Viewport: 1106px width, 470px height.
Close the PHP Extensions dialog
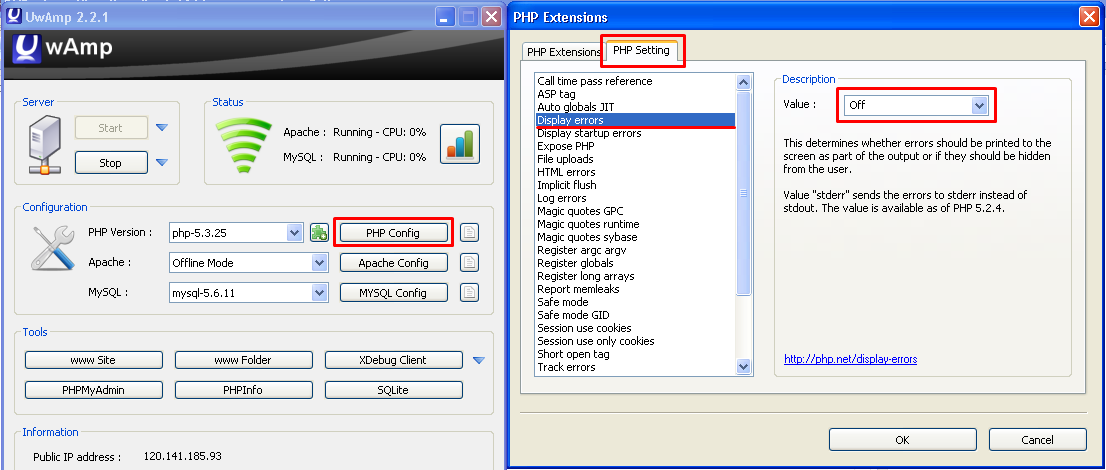[1088, 16]
